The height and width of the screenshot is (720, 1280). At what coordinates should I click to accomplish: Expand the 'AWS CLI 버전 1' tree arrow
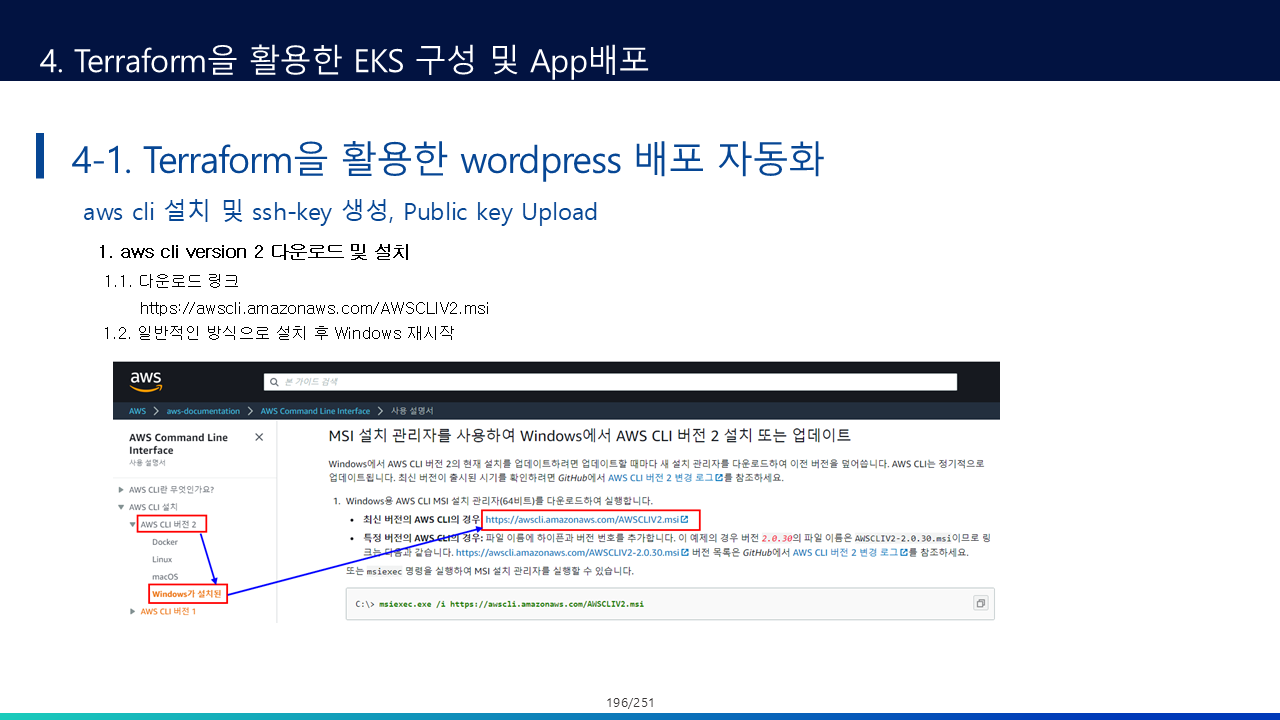click(133, 611)
